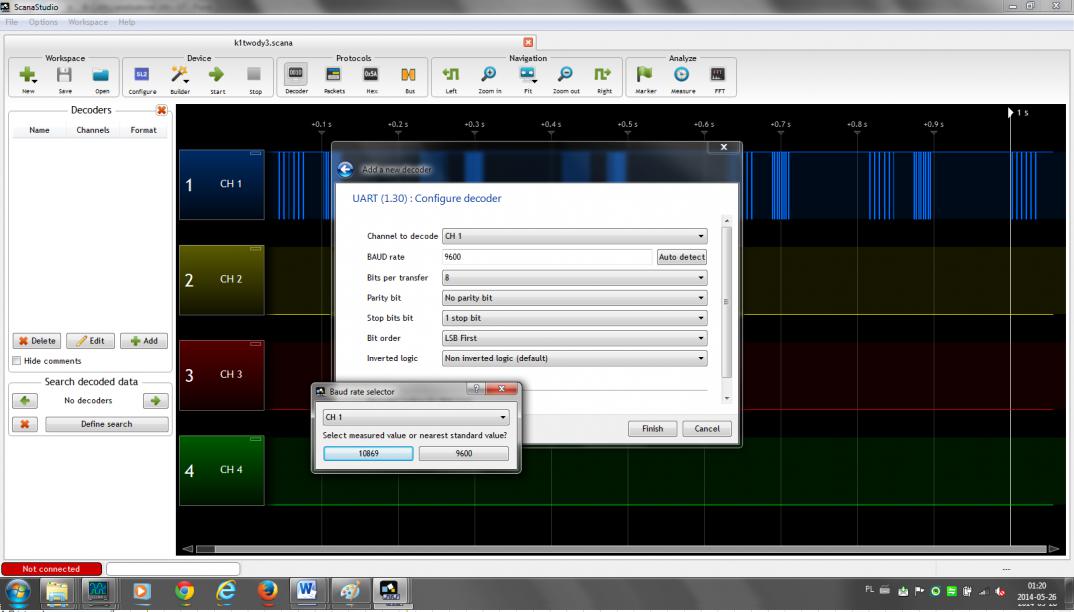Open the Options menu

(x=43, y=22)
